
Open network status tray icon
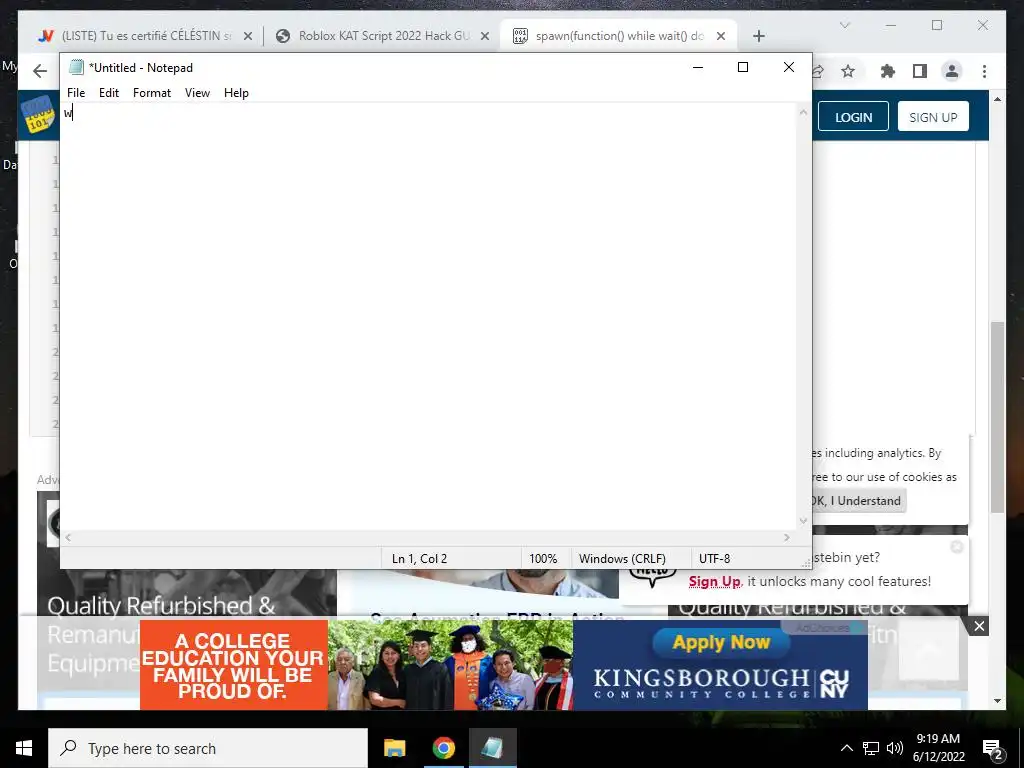pos(871,748)
